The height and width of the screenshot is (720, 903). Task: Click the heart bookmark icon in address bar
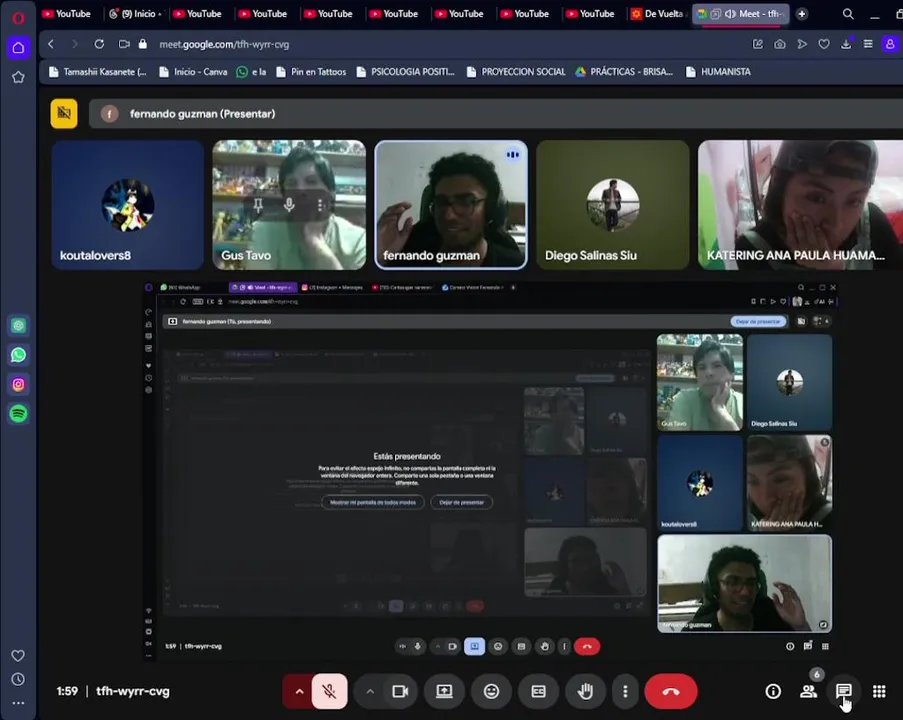824,44
